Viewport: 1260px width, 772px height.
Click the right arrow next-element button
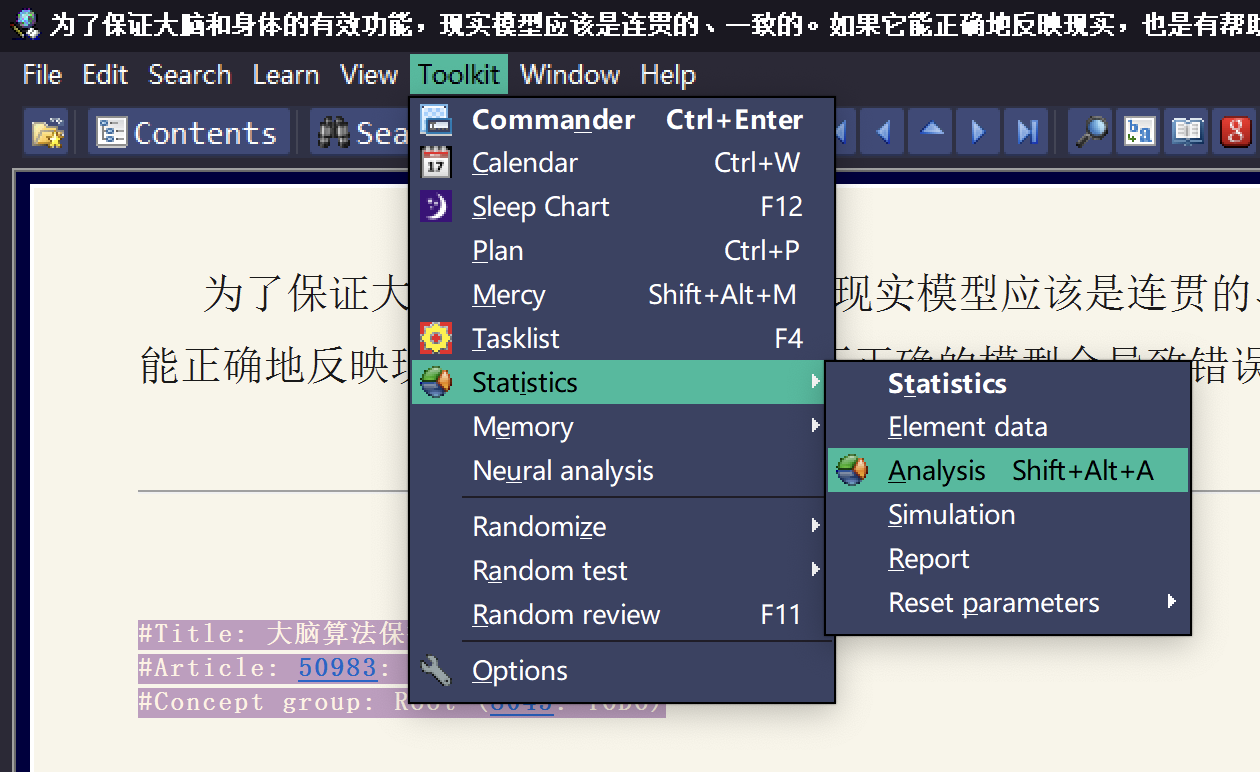point(978,132)
